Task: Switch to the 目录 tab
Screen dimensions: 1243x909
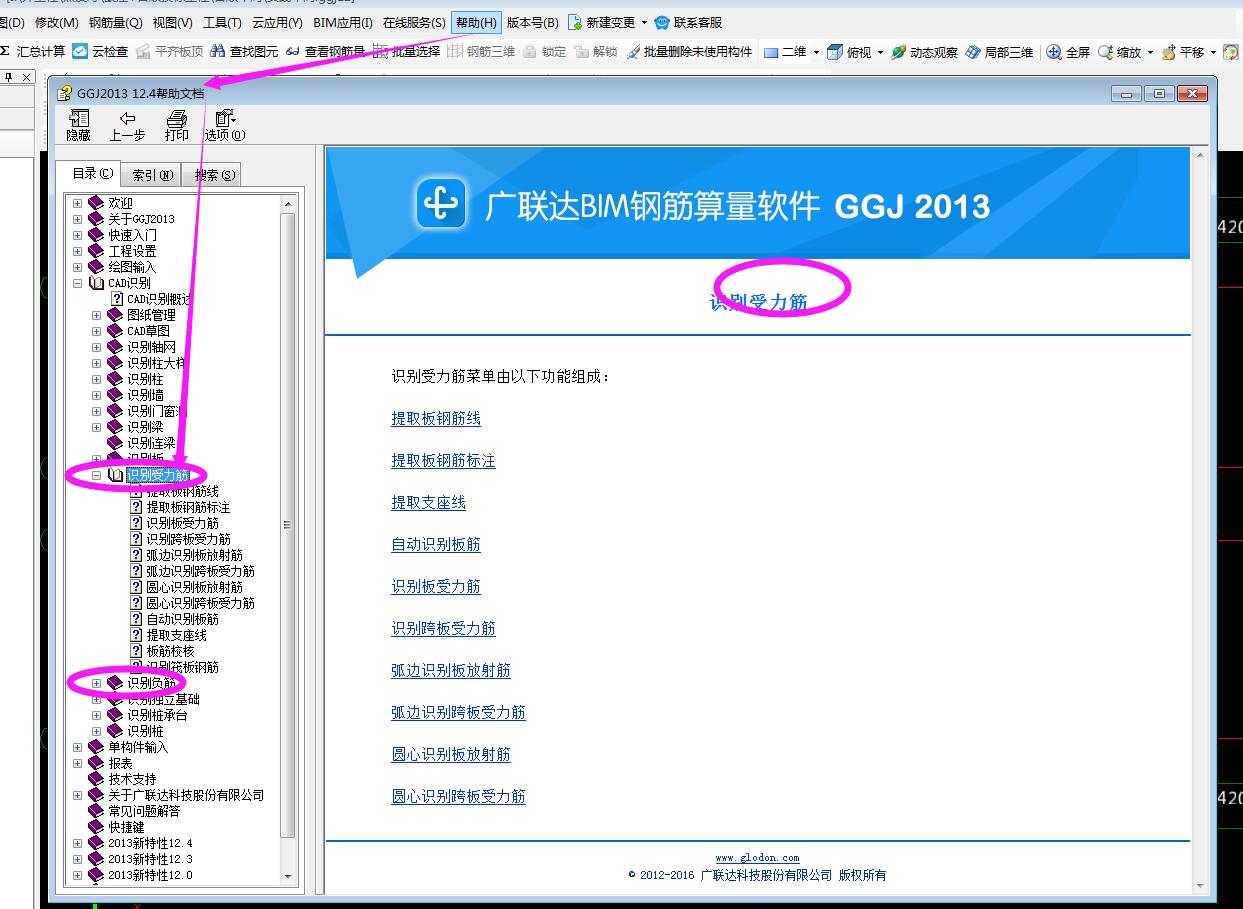Action: 92,173
